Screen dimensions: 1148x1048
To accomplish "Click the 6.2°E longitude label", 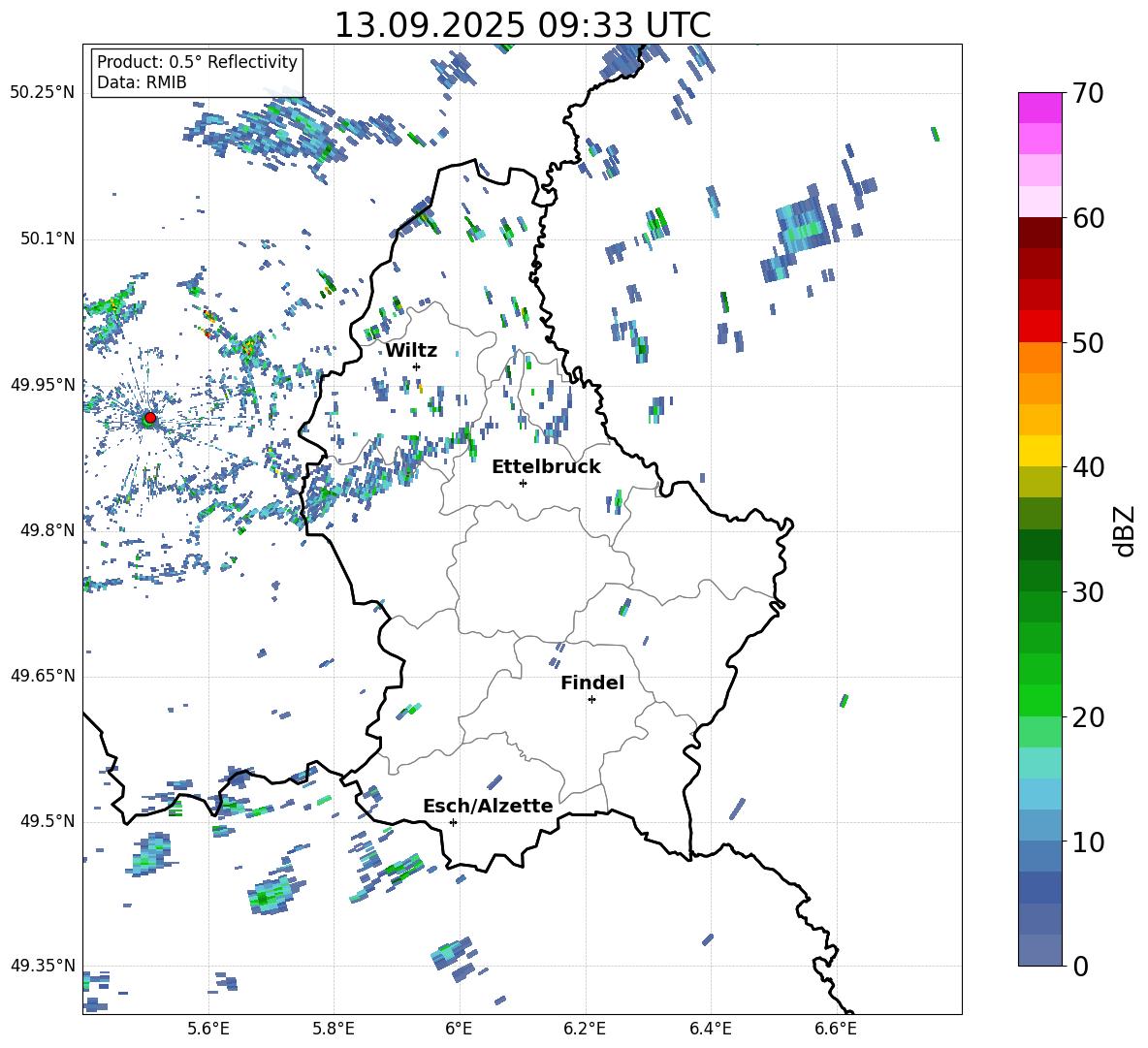I will tap(585, 1029).
